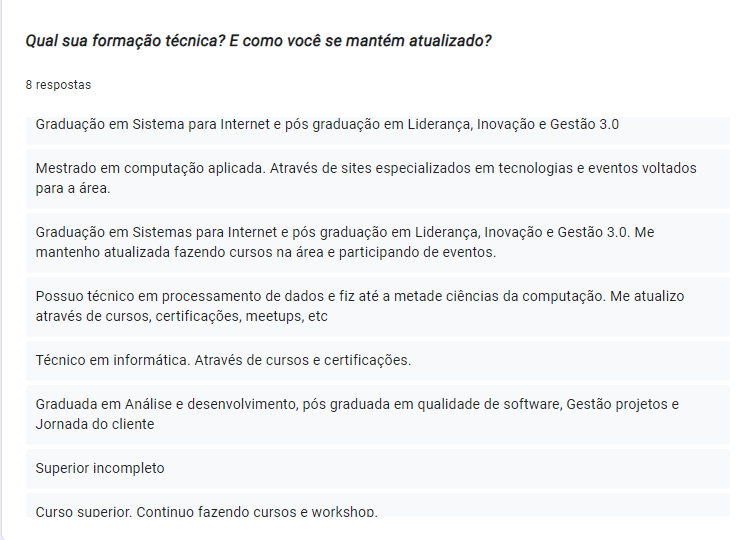This screenshot has height=540, width=744.
Task: Click the word 'workshop' in last response
Action: point(343,512)
